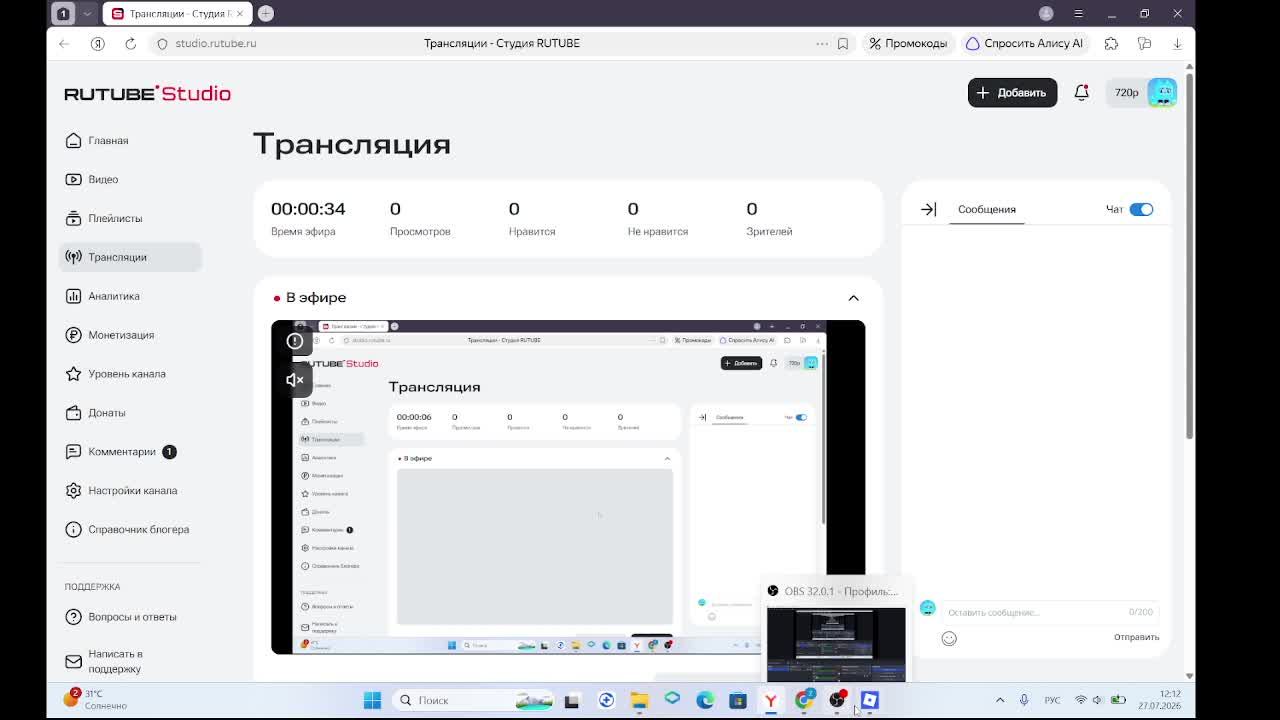This screenshot has width=1280, height=720.
Task: Open Yandex Browser taskbar icon
Action: click(771, 700)
